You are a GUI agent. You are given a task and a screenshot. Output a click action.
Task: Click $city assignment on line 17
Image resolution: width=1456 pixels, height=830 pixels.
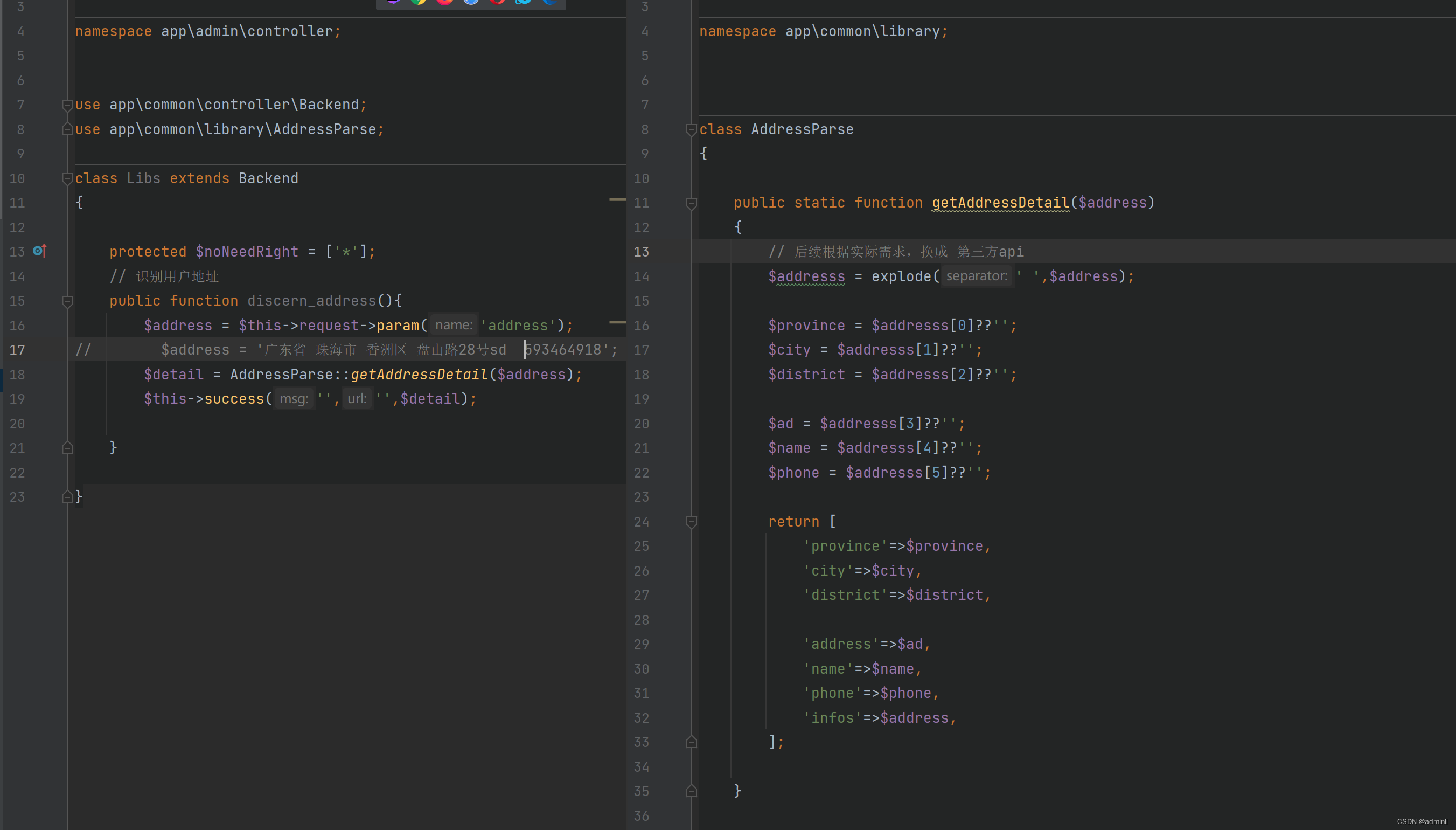875,350
